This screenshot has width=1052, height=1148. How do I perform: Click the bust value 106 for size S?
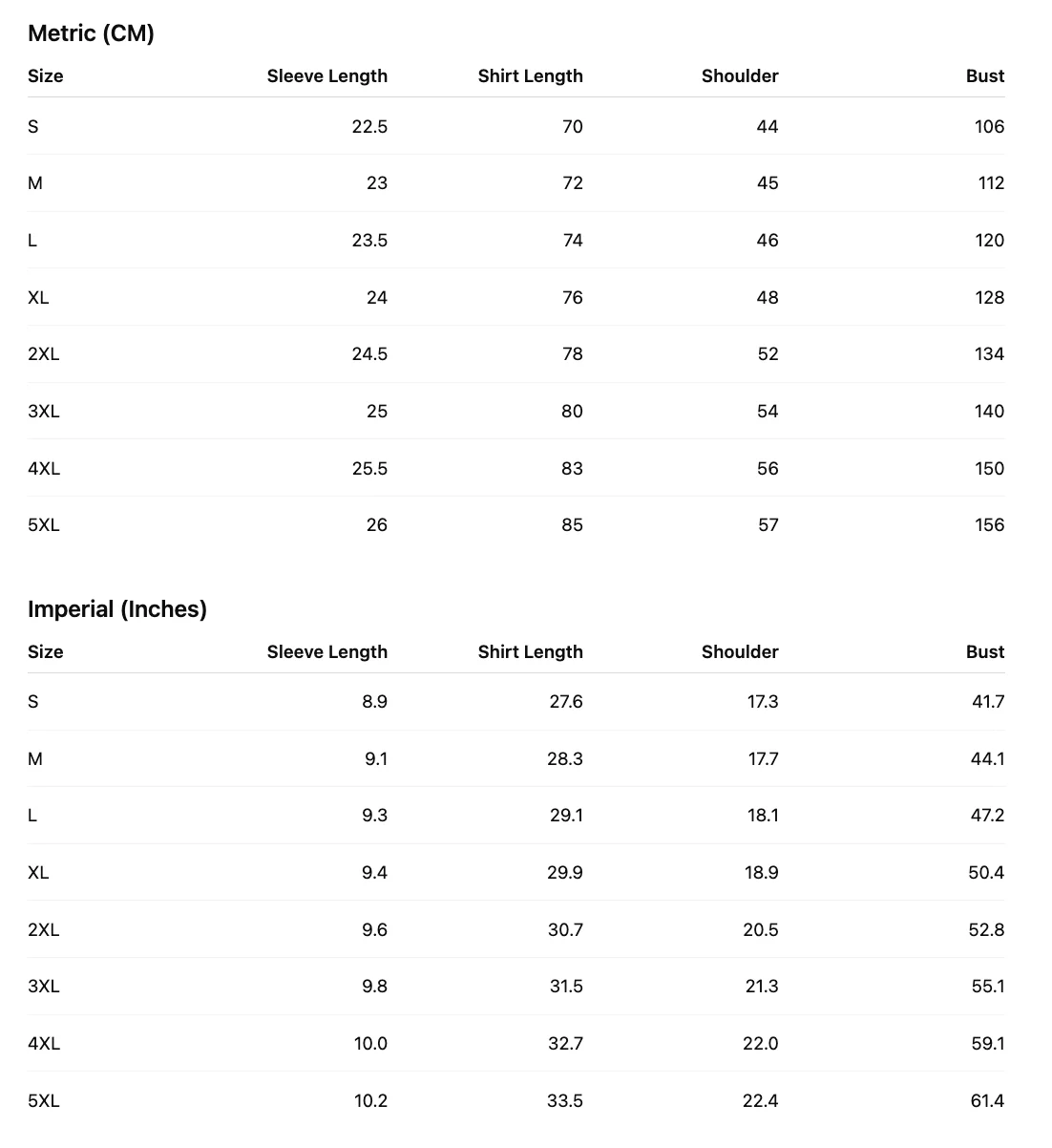tap(989, 127)
